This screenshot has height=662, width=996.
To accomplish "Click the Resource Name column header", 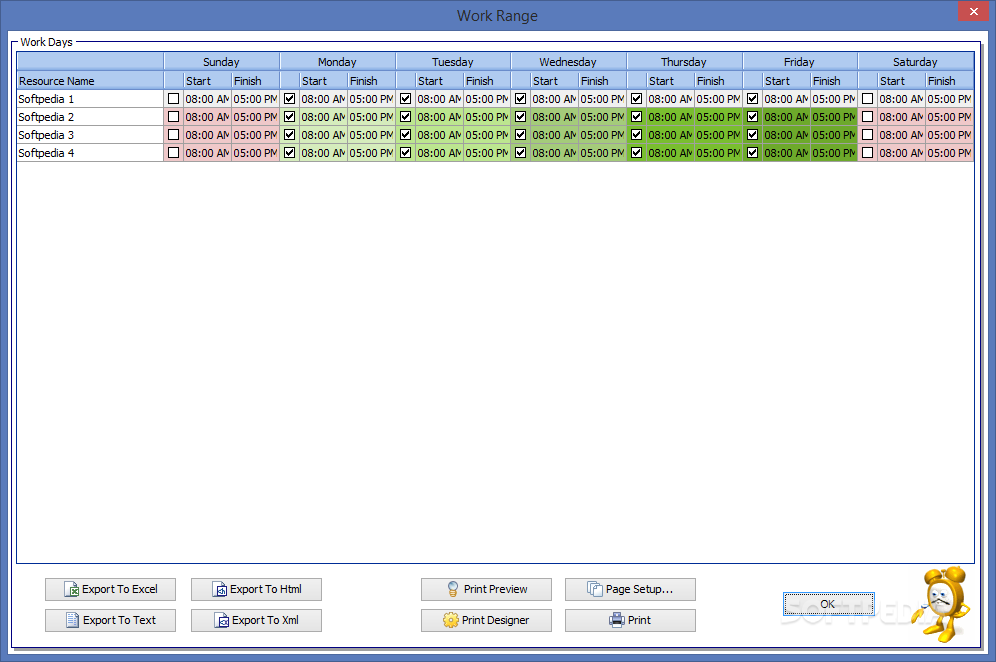I will pyautogui.click(x=90, y=81).
